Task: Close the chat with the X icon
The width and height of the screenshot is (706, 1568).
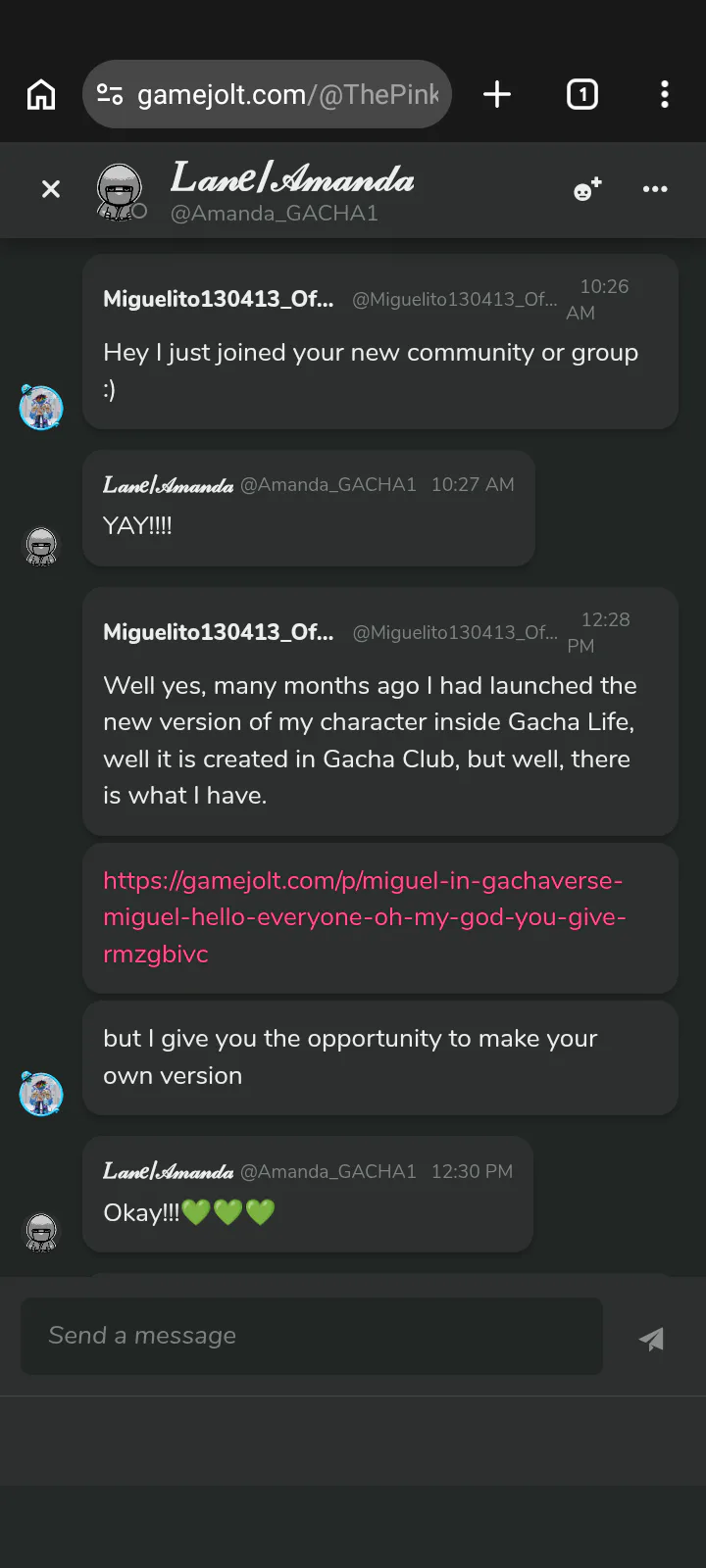Action: (51, 189)
